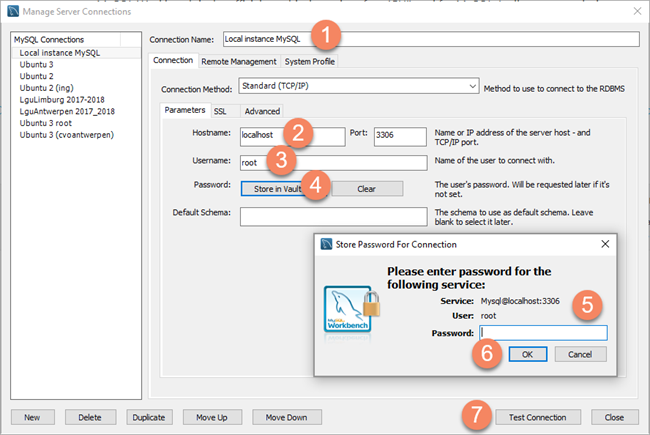Click the Username field containing root

click(x=333, y=163)
